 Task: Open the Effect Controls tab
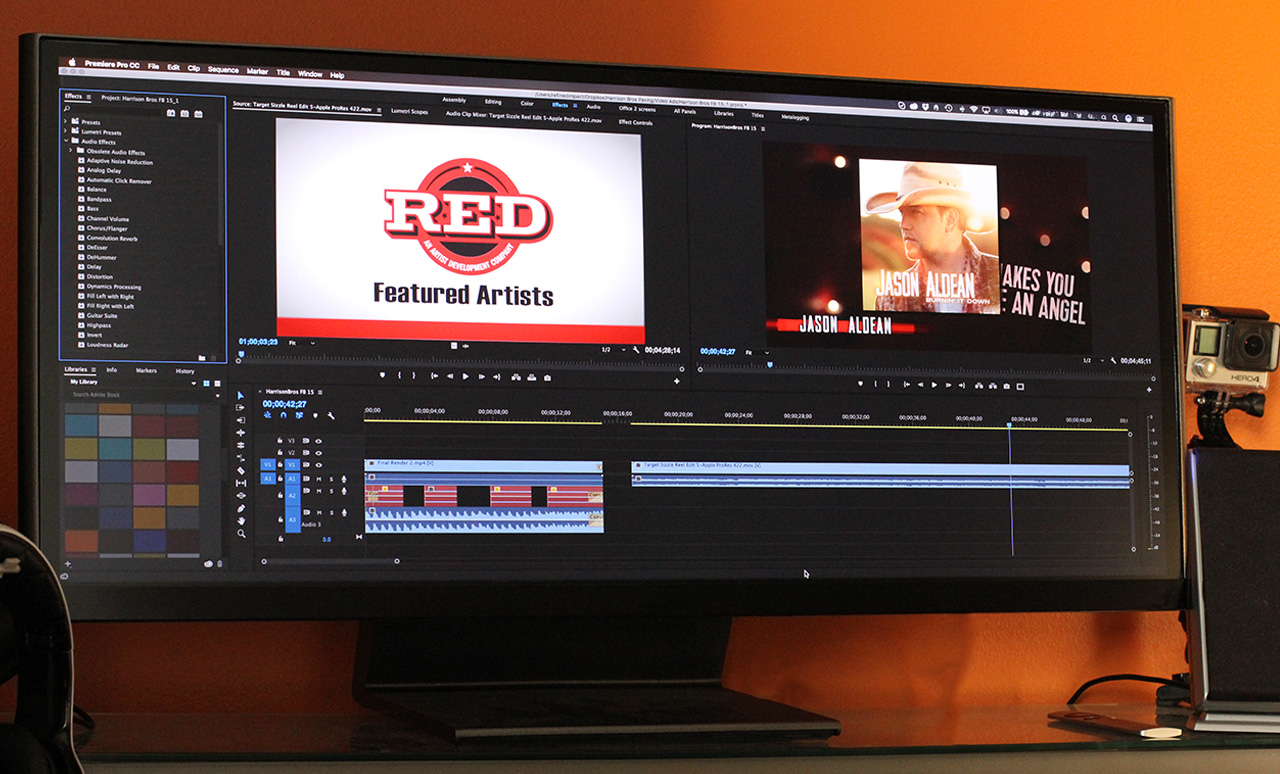[x=635, y=122]
